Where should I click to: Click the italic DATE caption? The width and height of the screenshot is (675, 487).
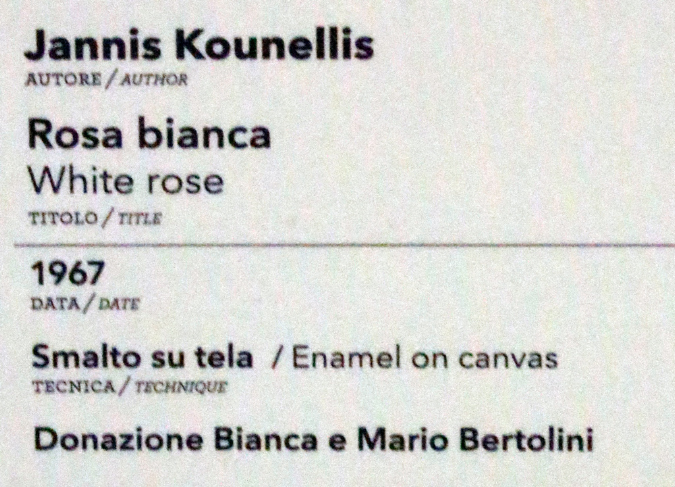tap(119, 304)
